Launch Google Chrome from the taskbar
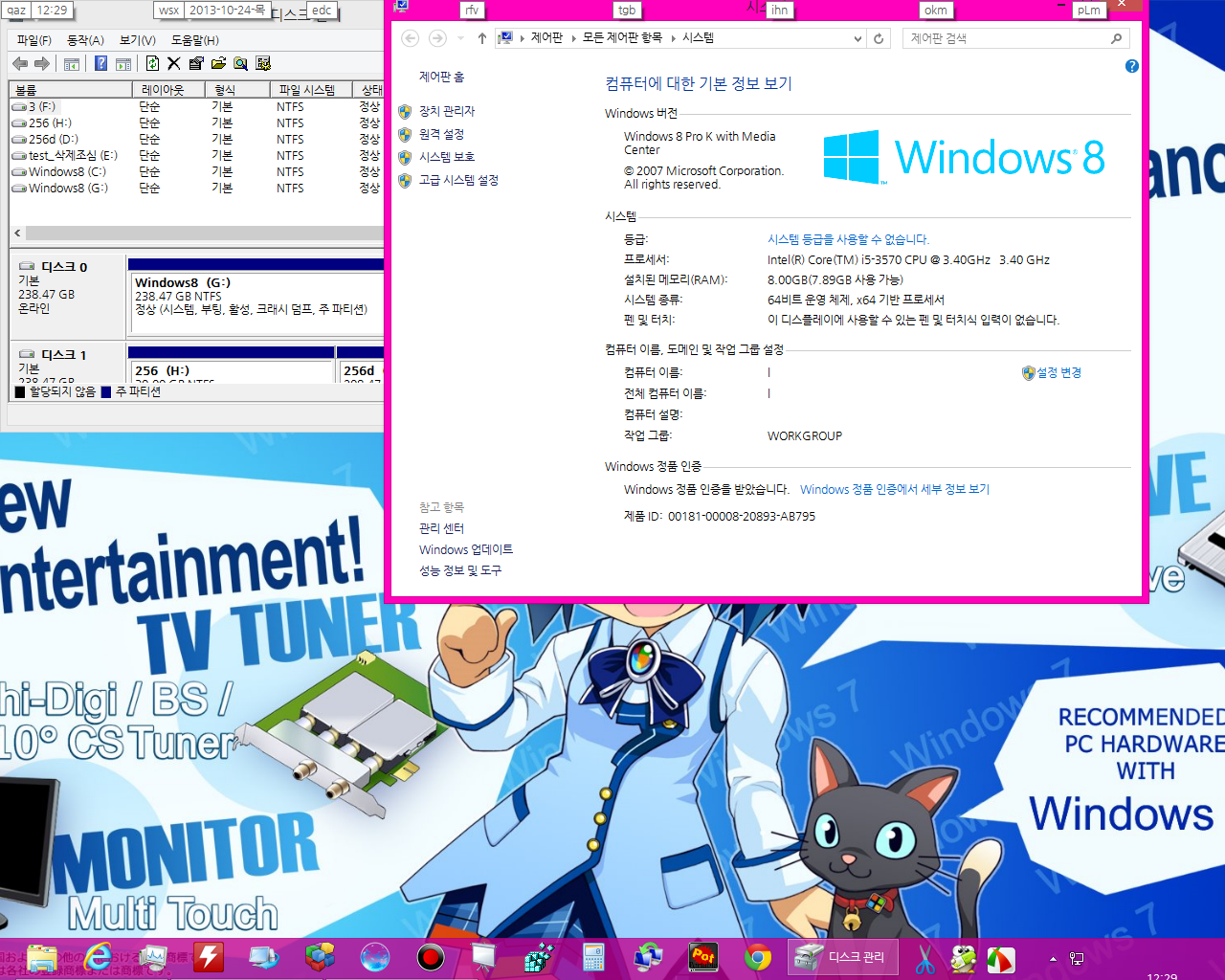Image resolution: width=1225 pixels, height=980 pixels. point(758,956)
